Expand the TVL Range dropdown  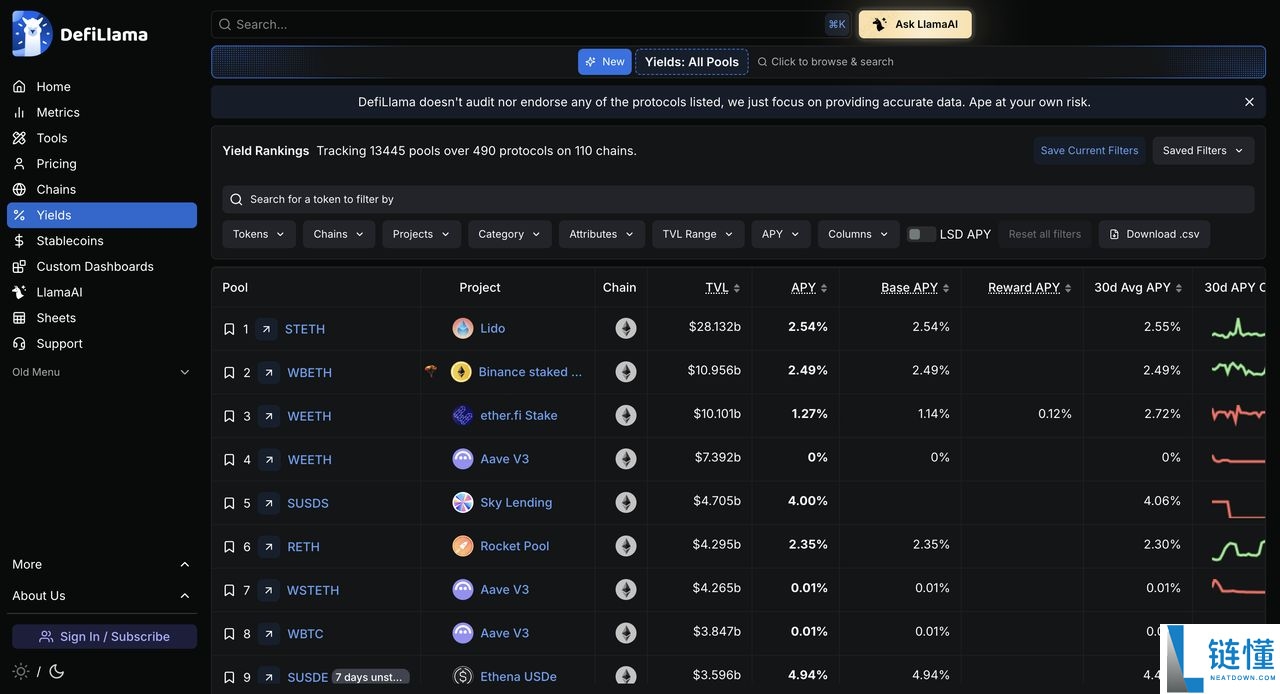[698, 234]
